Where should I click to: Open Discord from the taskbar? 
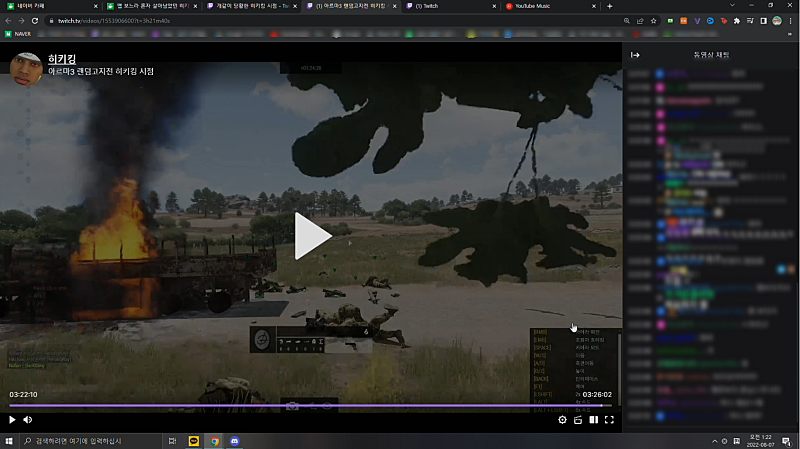point(235,441)
